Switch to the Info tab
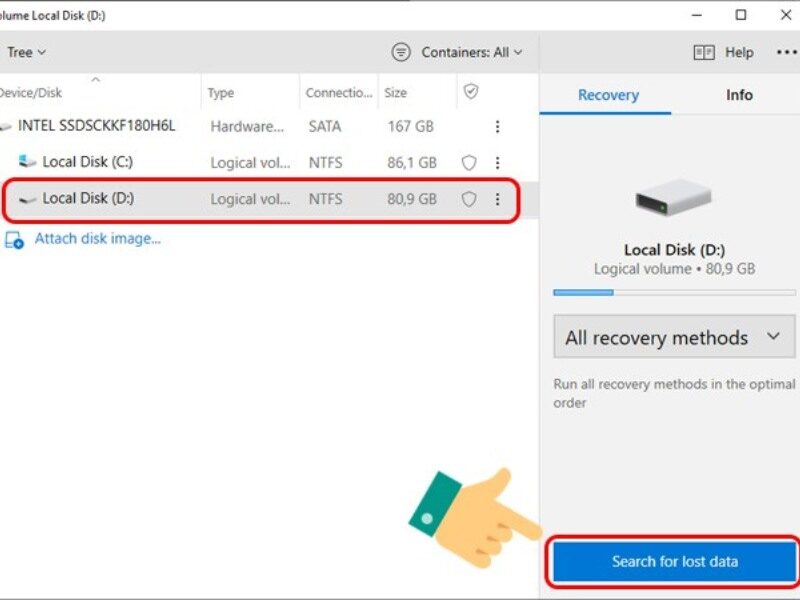This screenshot has height=600, width=800. 738,95
